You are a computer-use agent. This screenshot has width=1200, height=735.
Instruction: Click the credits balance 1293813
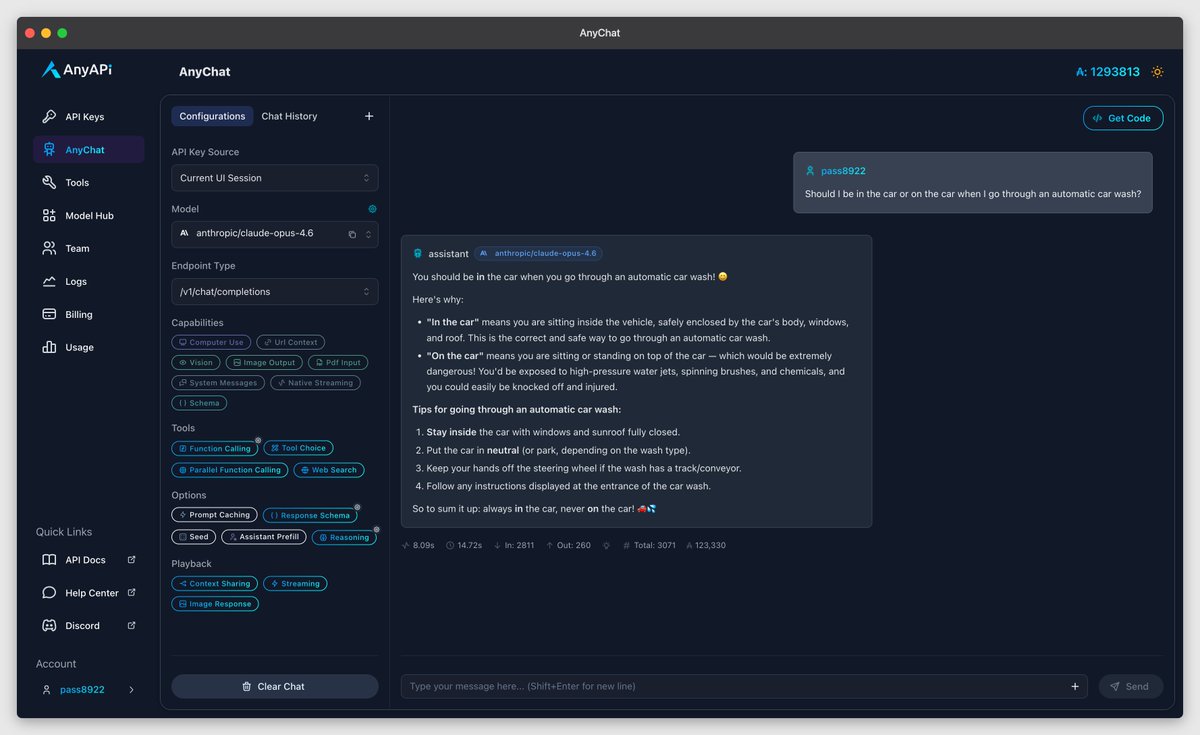point(1108,72)
